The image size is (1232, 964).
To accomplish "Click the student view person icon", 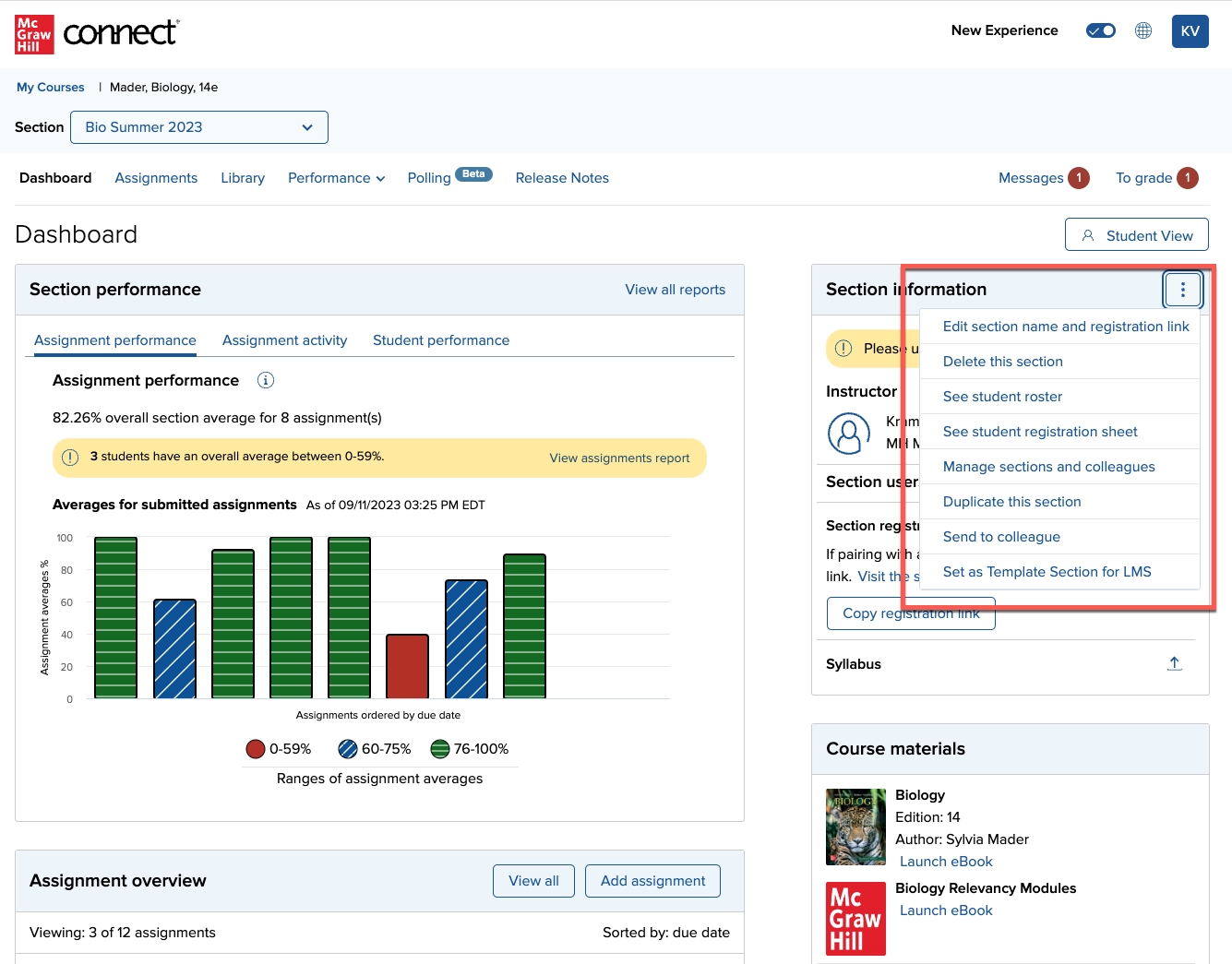I will coord(1088,235).
